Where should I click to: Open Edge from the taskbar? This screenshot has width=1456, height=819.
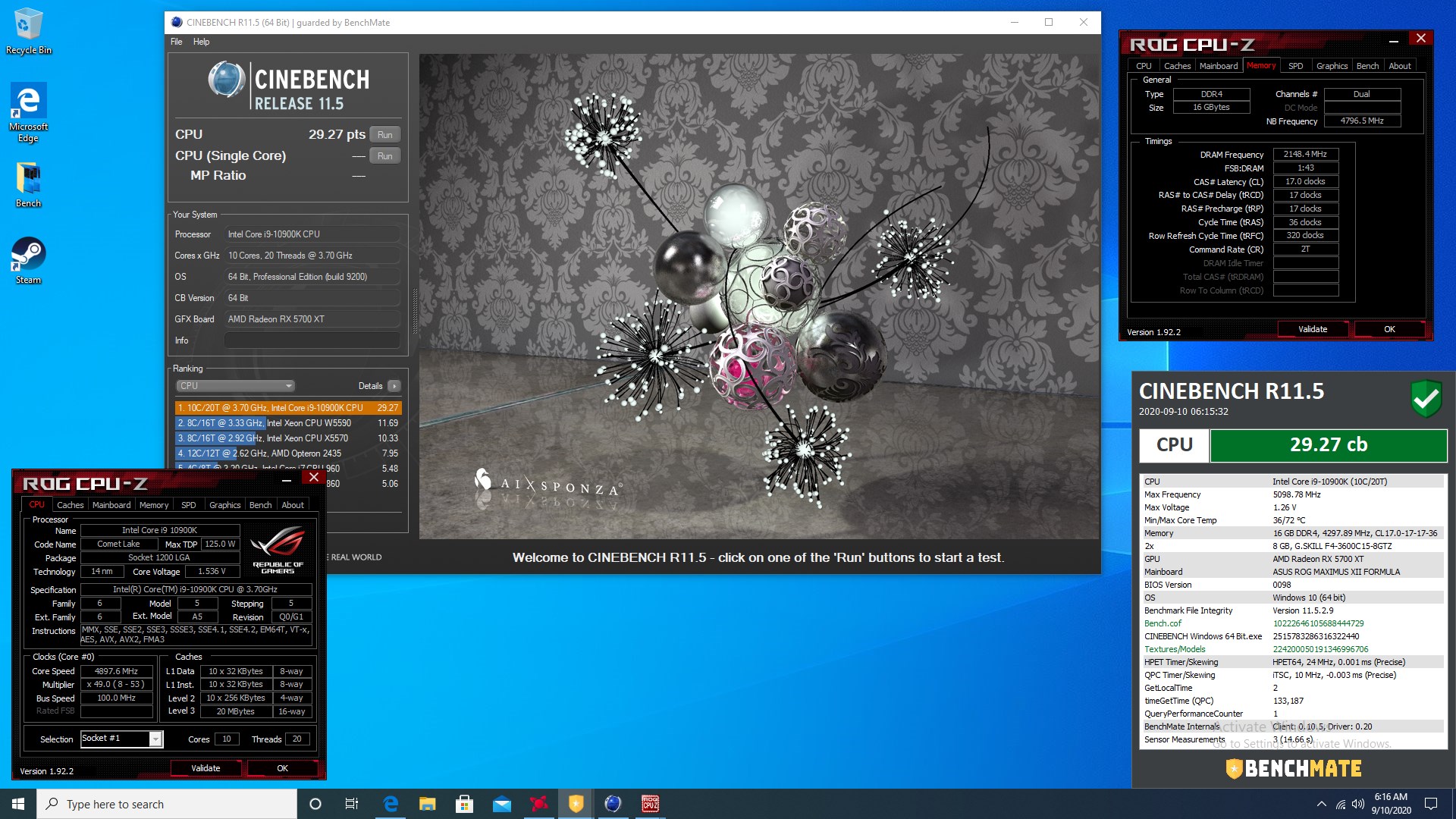tap(391, 804)
